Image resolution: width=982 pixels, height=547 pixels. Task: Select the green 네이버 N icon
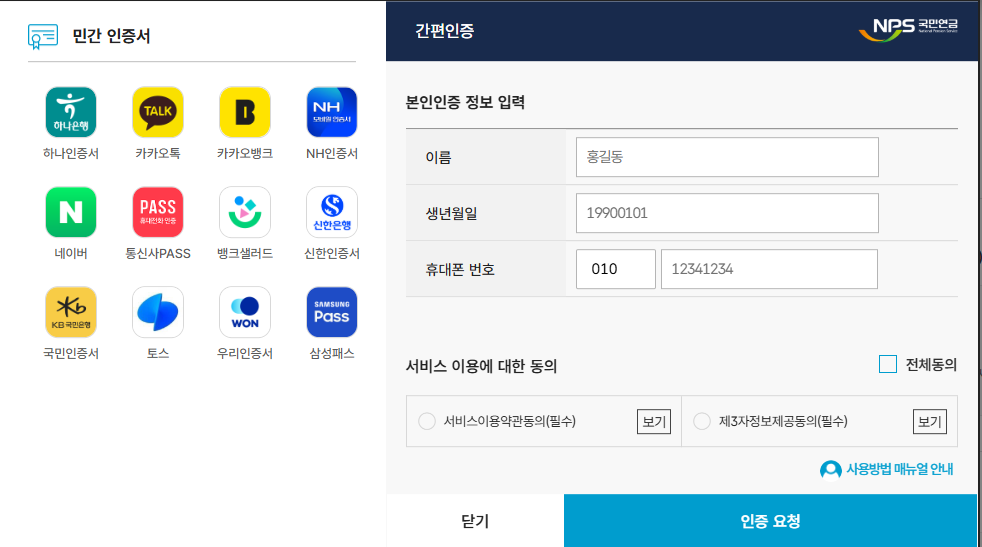pyautogui.click(x=71, y=212)
